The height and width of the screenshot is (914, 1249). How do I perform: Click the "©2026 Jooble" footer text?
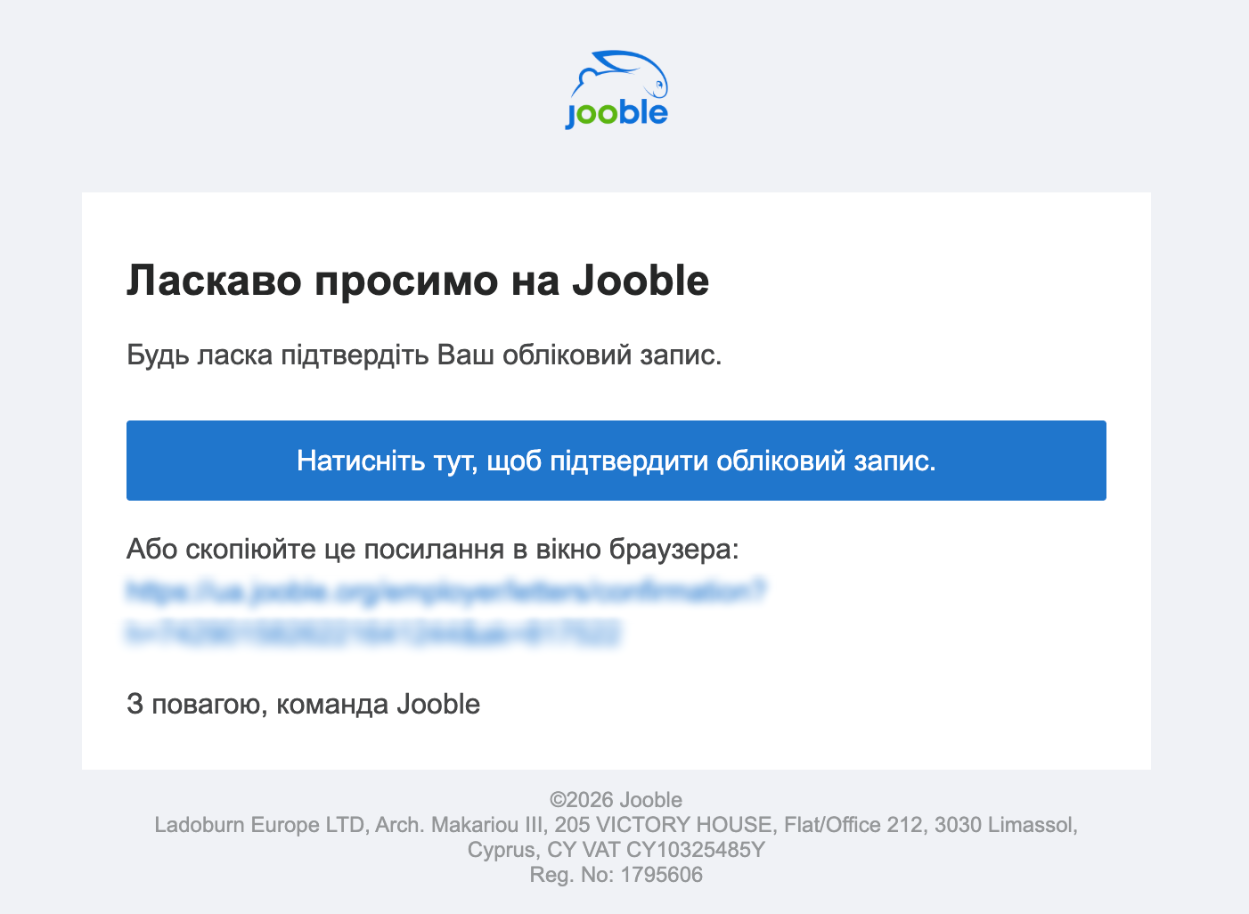point(616,800)
